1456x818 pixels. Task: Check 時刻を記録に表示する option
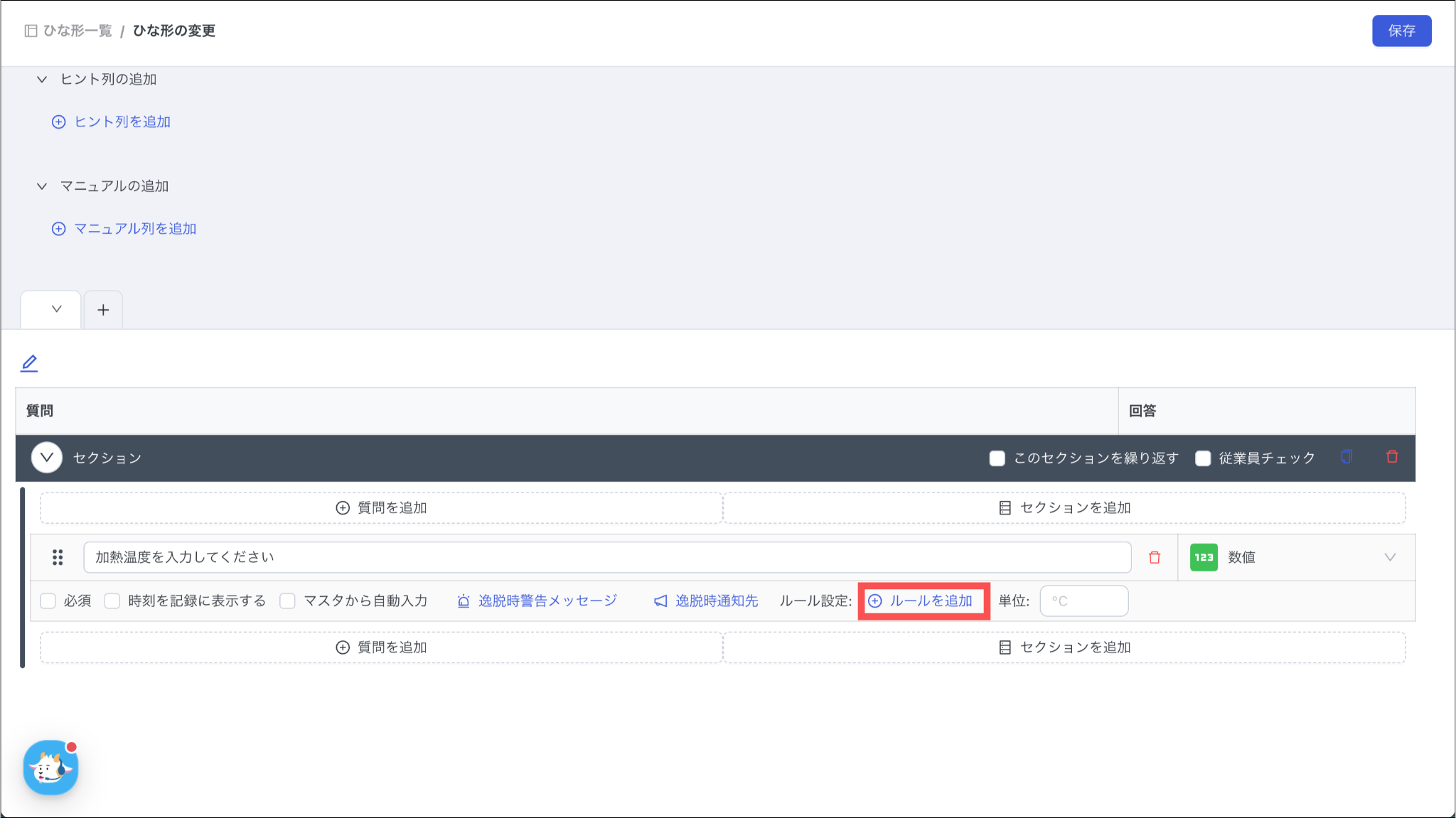pos(112,601)
